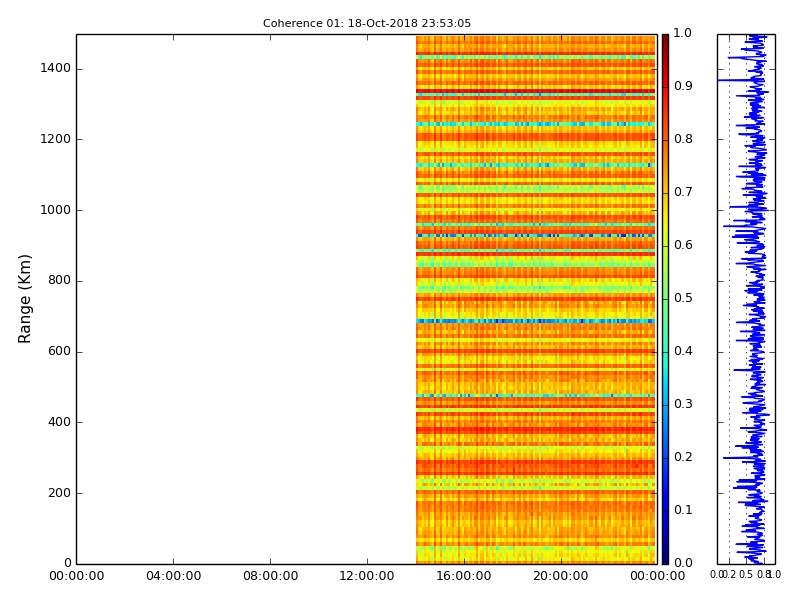This screenshot has height=600, width=800.
Task: Click the blue coherence profile line plot
Action: (x=746, y=299)
